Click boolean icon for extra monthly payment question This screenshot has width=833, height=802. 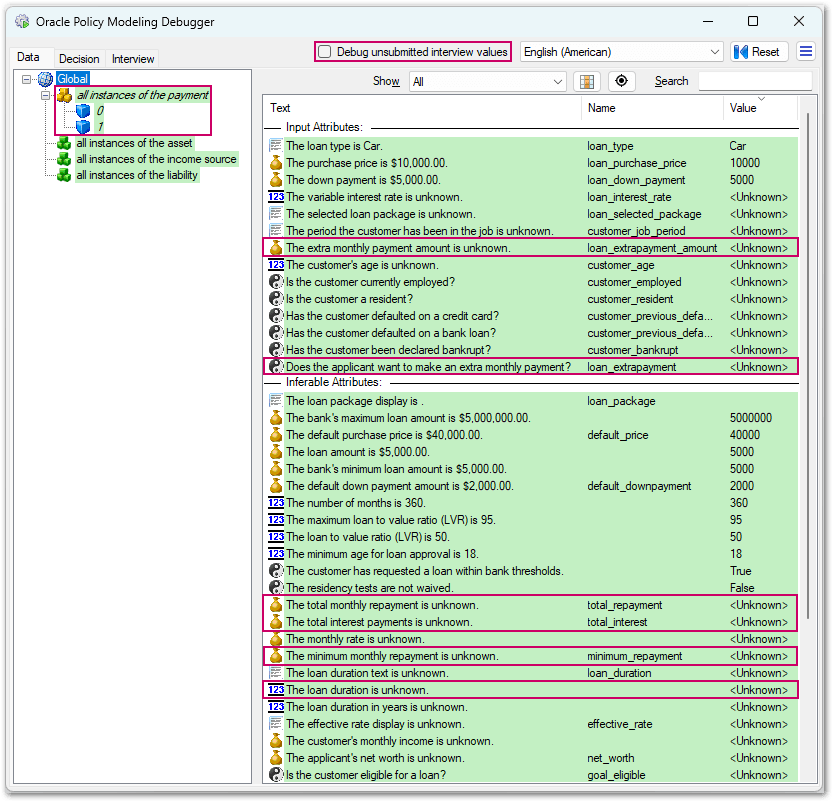pos(276,366)
